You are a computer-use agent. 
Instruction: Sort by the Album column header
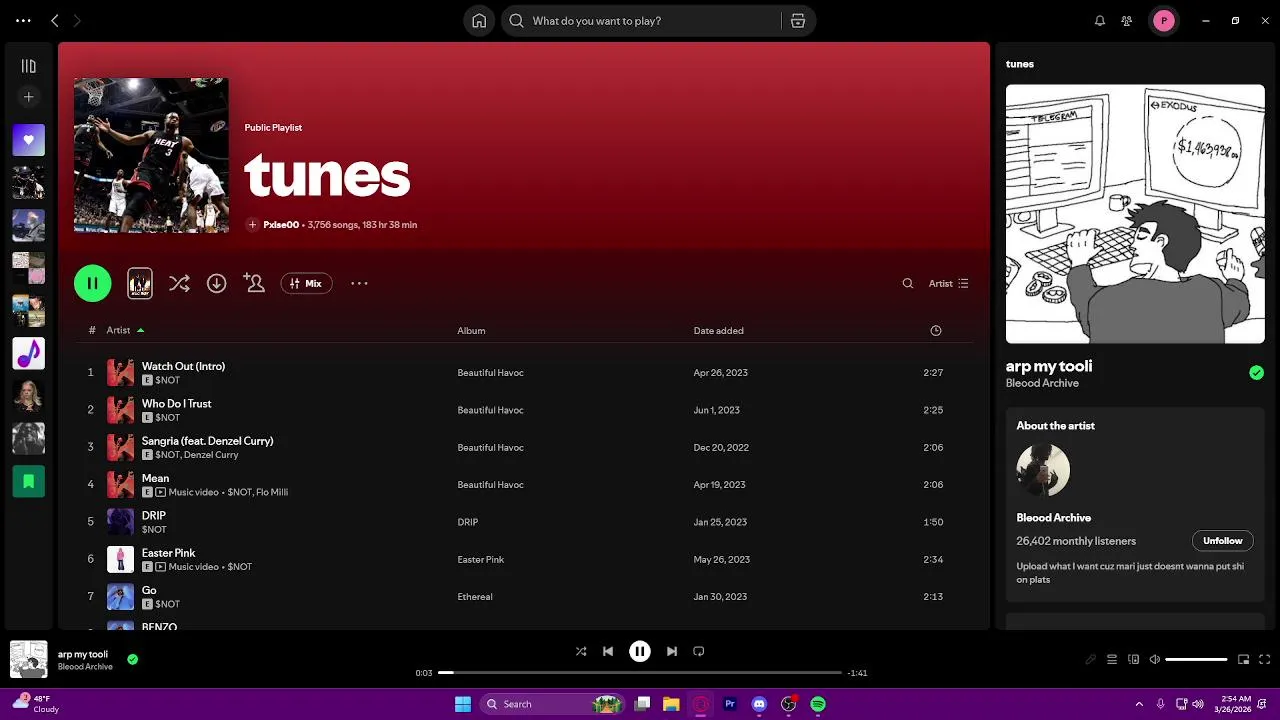[x=471, y=331]
